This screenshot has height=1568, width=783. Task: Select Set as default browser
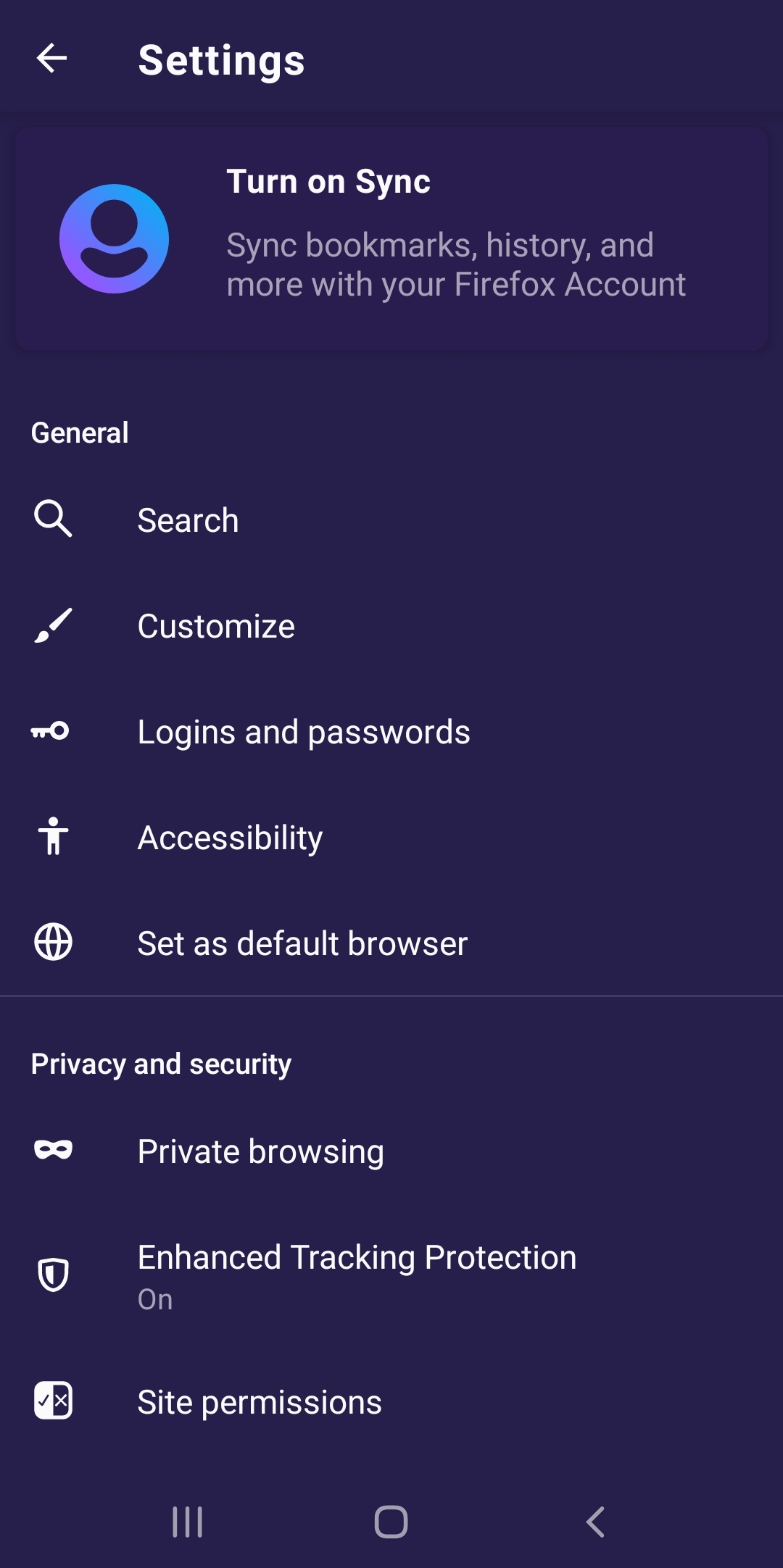pyautogui.click(x=302, y=943)
